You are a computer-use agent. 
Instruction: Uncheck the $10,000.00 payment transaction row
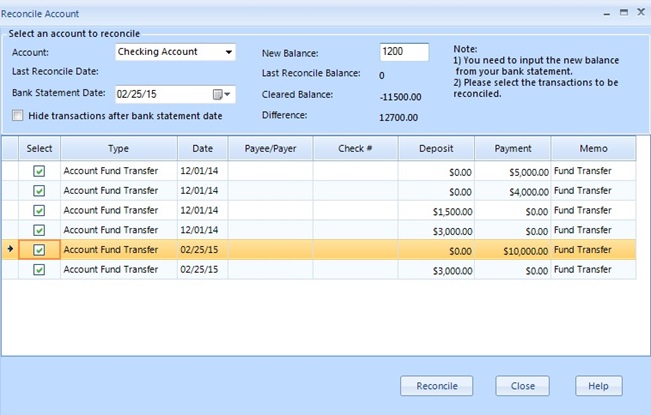(39, 250)
